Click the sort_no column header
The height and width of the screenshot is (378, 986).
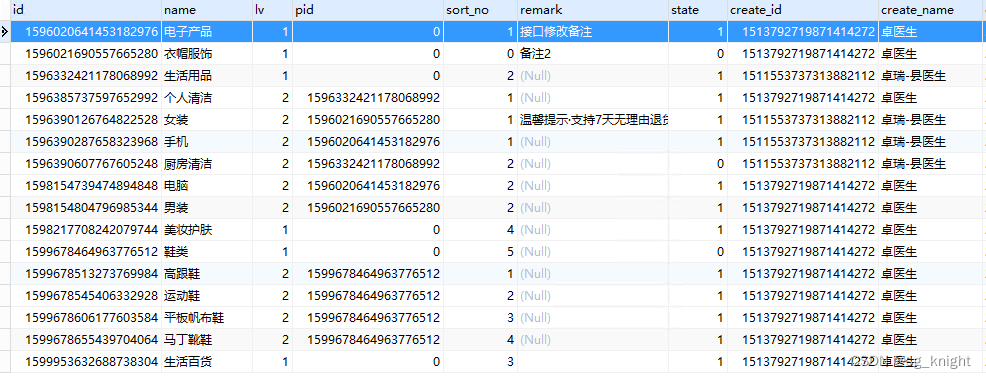click(480, 9)
